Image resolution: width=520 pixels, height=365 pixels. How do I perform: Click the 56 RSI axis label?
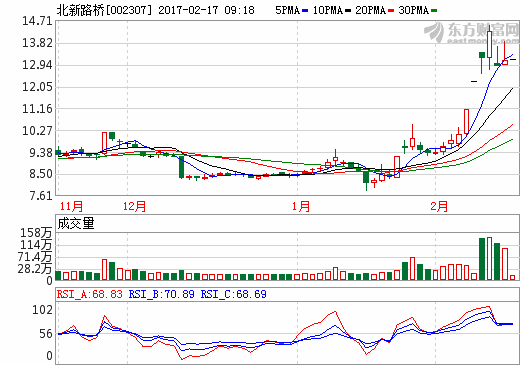point(46,334)
